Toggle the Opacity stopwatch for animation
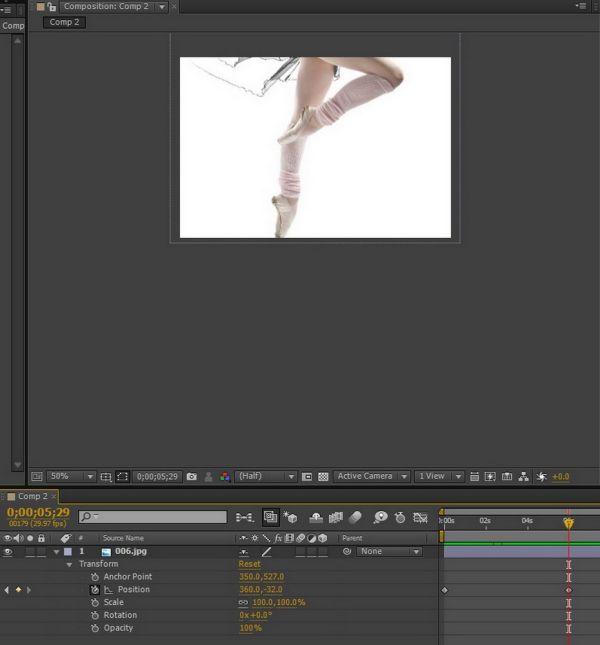Image resolution: width=600 pixels, height=645 pixels. point(95,628)
